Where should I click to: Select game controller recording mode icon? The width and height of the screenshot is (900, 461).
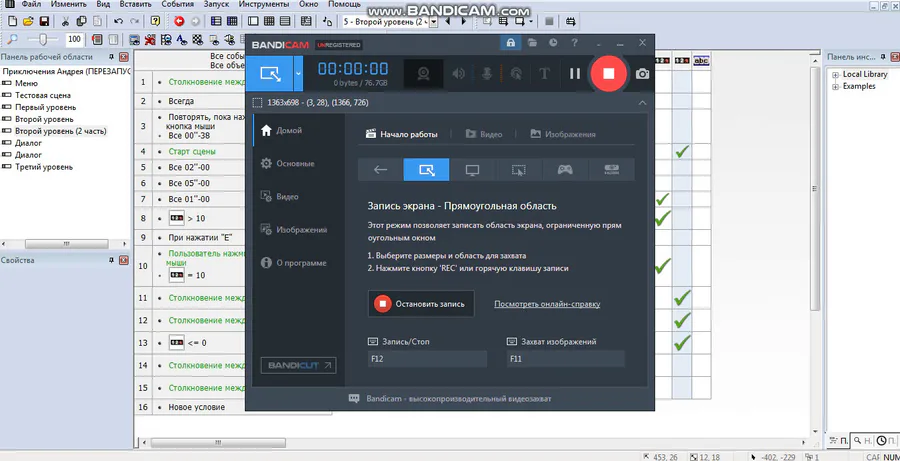tap(565, 170)
